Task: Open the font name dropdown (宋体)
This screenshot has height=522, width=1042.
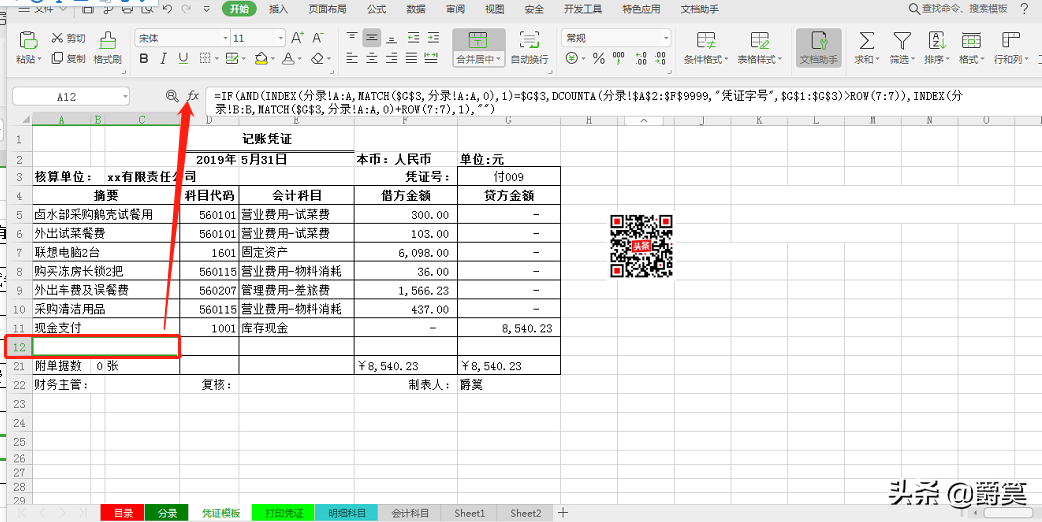Action: (225, 39)
